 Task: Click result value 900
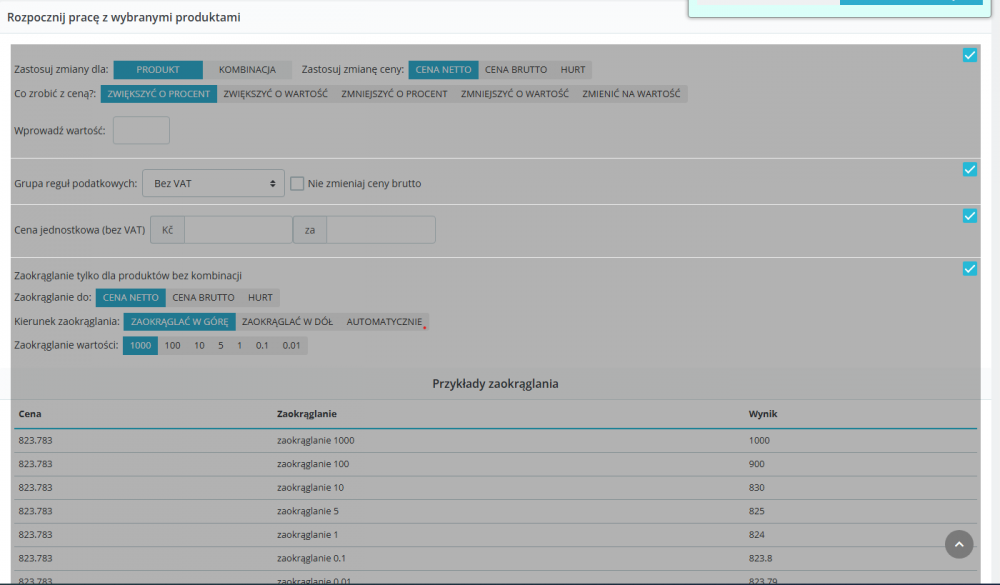click(756, 464)
